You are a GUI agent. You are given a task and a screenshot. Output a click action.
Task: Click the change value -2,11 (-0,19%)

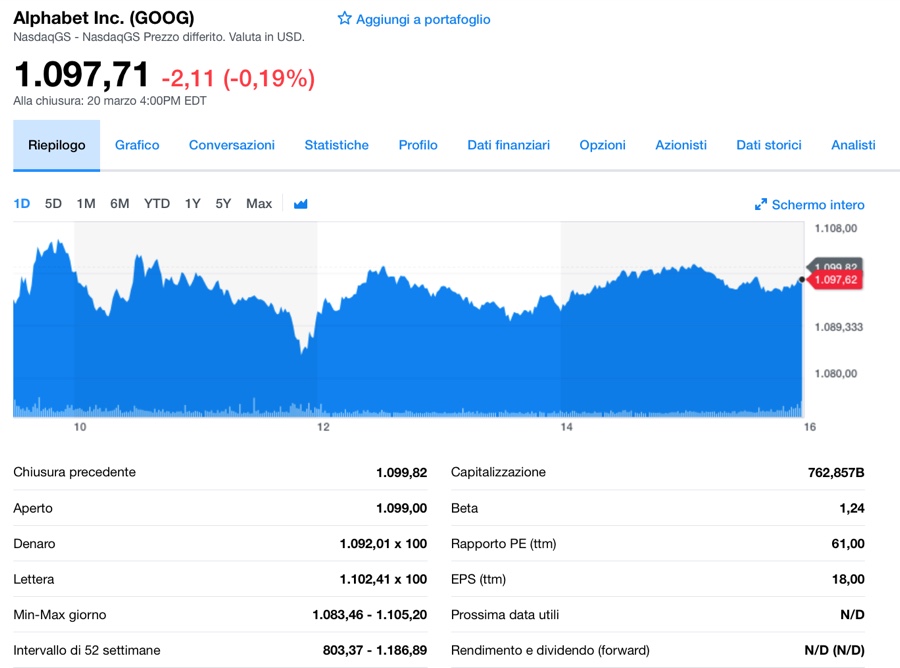click(238, 79)
